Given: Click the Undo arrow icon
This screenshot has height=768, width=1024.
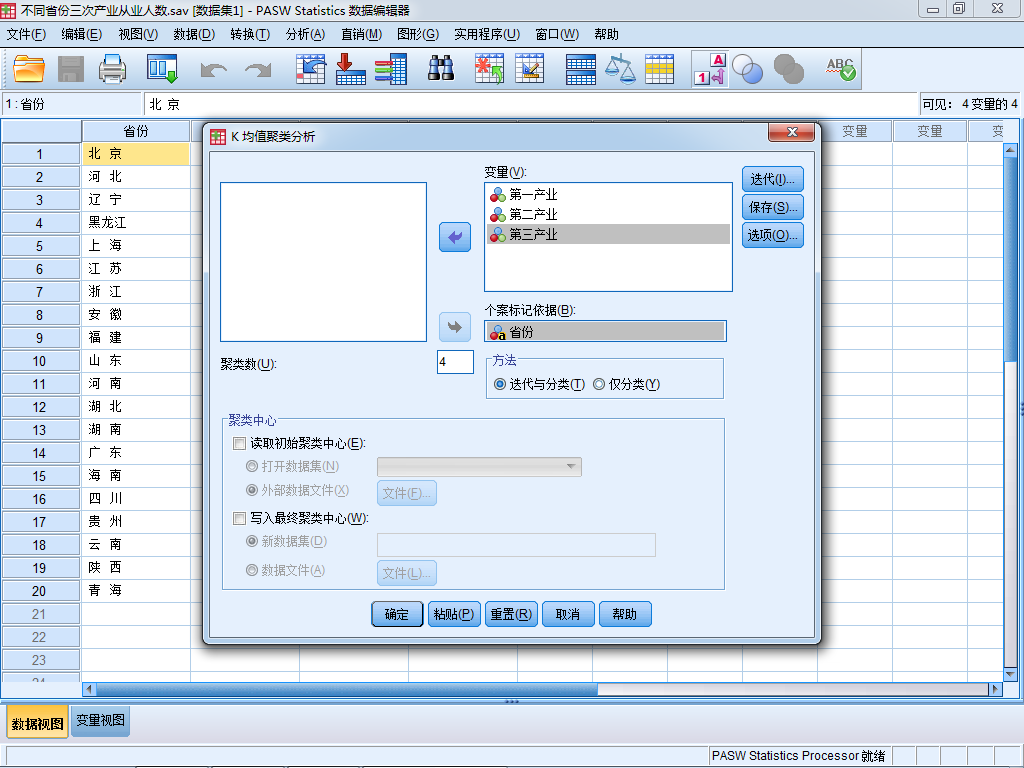Looking at the screenshot, I should pos(214,70).
